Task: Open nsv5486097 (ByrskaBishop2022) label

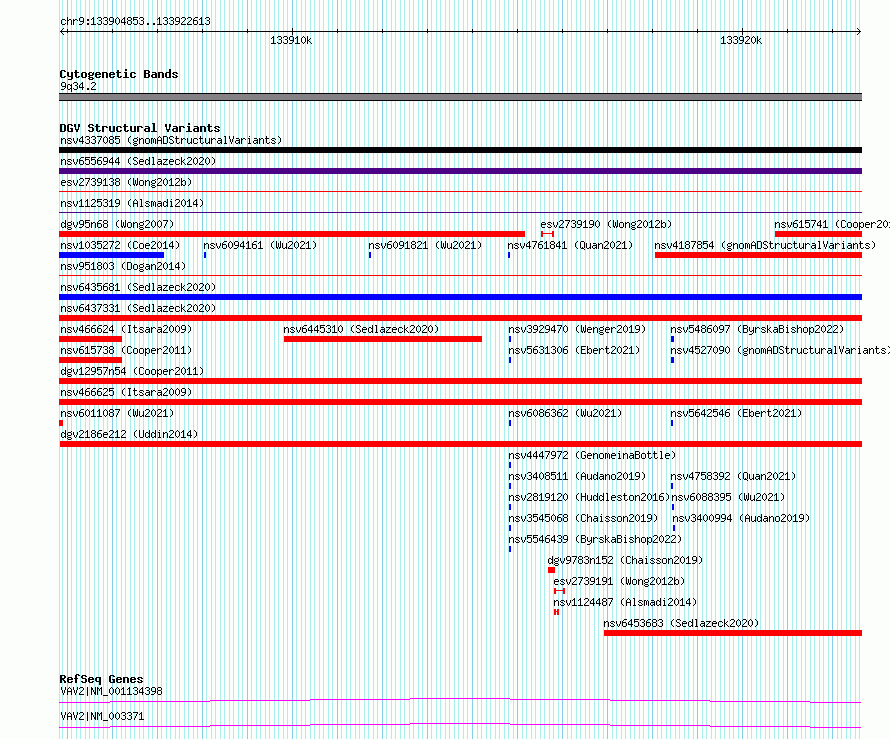Action: 757,329
